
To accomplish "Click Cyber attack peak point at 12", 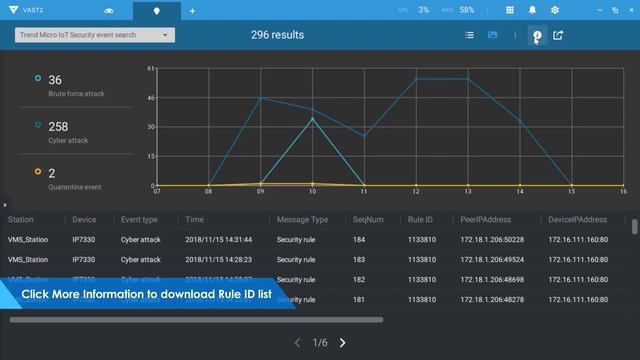I will pyautogui.click(x=416, y=79).
